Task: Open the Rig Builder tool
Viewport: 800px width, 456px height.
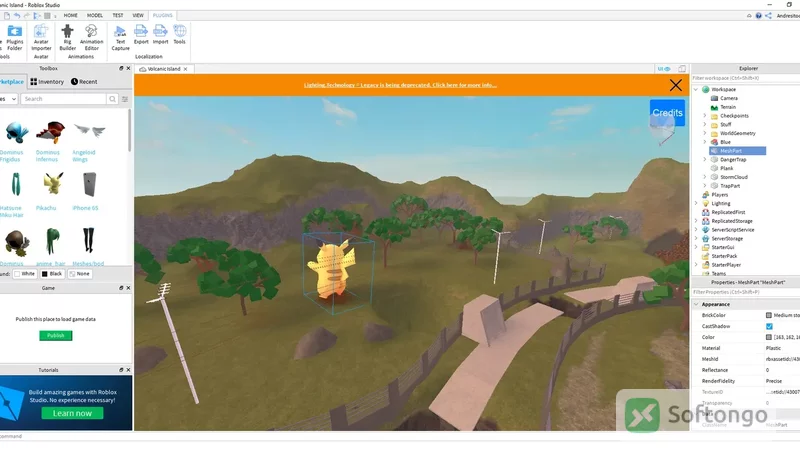Action: coord(67,37)
